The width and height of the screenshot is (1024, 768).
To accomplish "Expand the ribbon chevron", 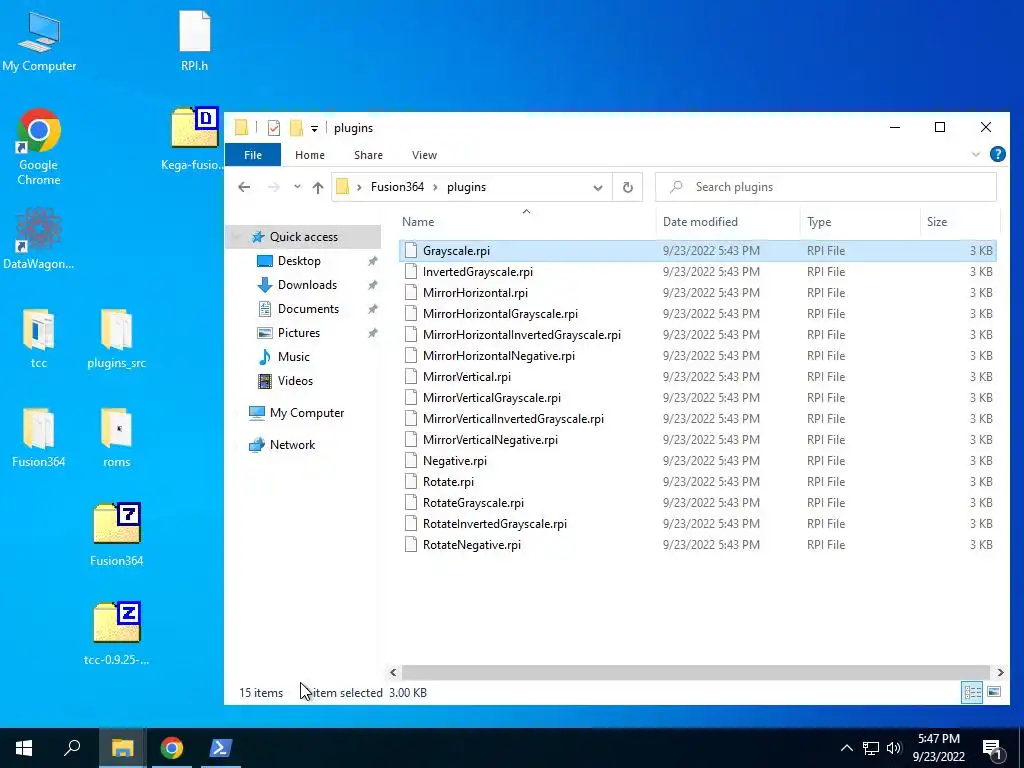I will click(976, 155).
